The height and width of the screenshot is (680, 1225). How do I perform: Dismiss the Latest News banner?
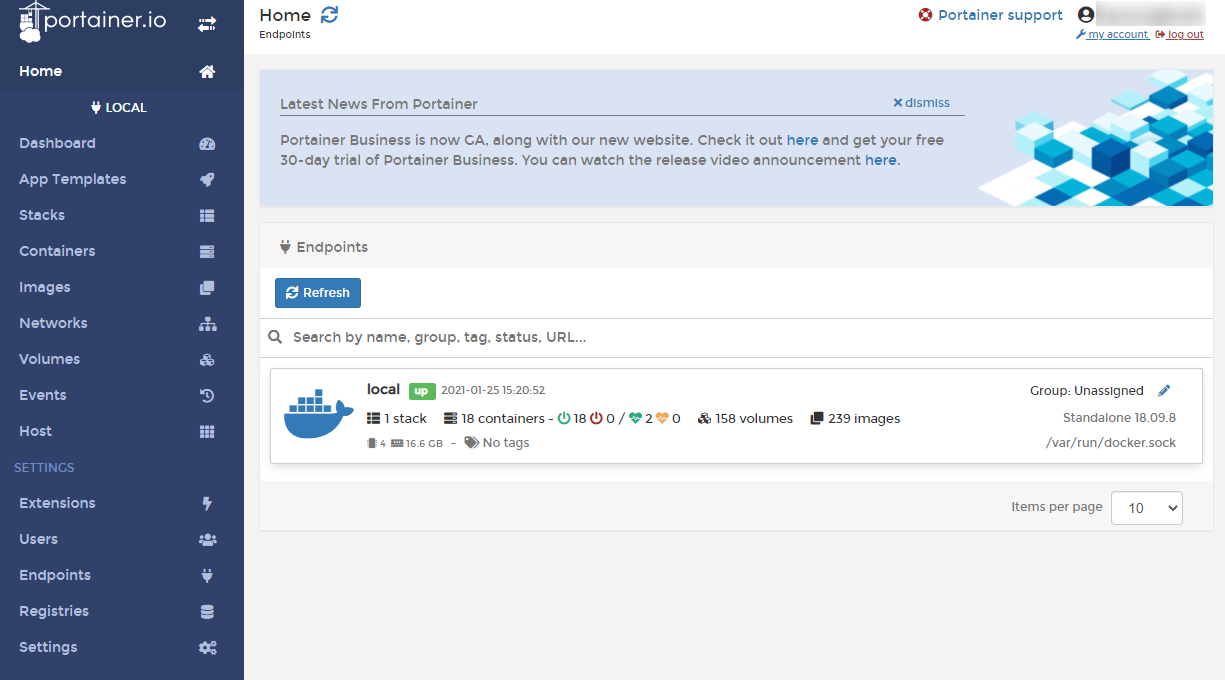coord(921,103)
